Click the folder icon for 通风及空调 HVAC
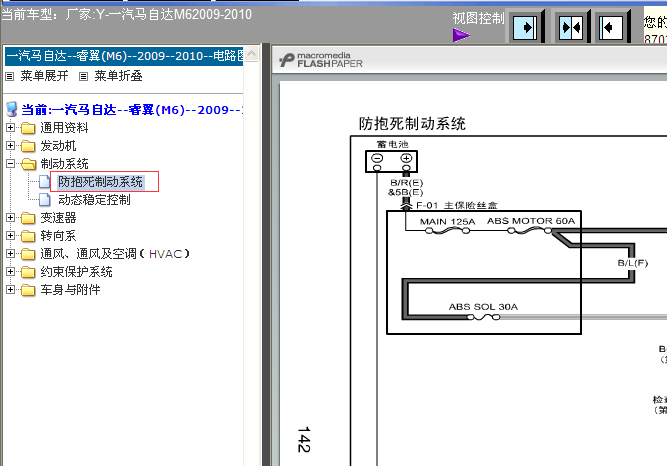 [x=28, y=254]
